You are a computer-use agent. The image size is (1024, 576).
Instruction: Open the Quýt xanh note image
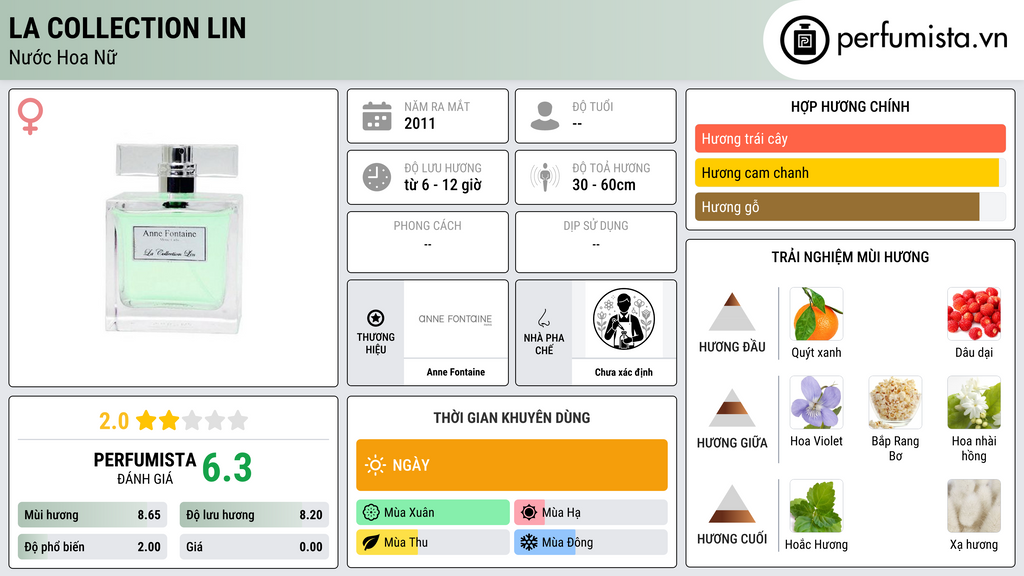(816, 314)
